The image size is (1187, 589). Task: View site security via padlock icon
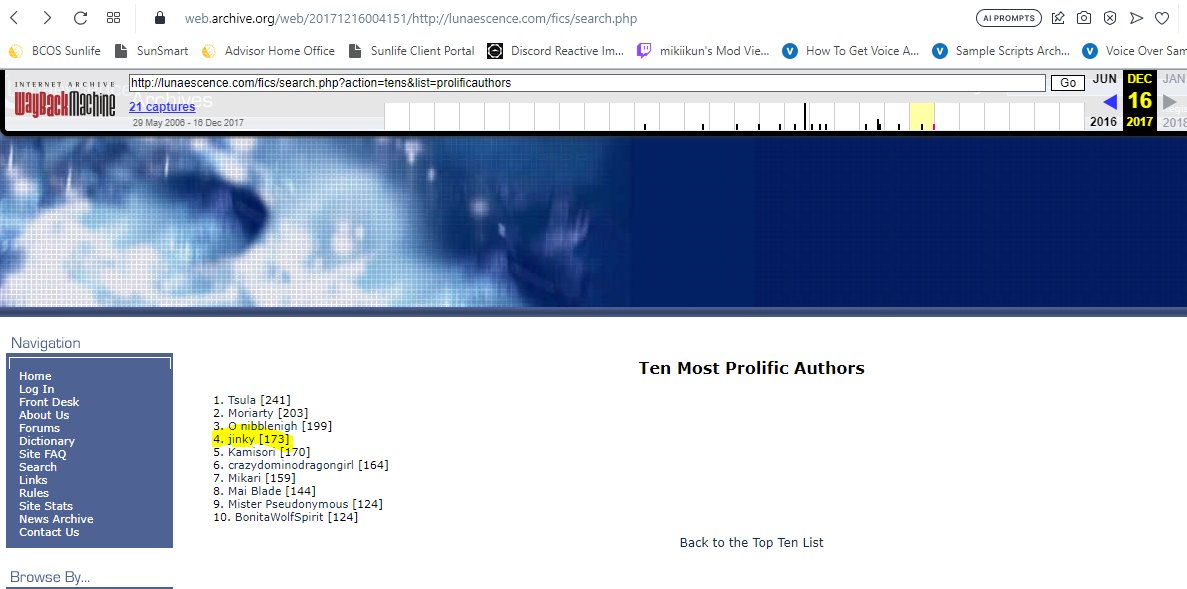pos(159,17)
